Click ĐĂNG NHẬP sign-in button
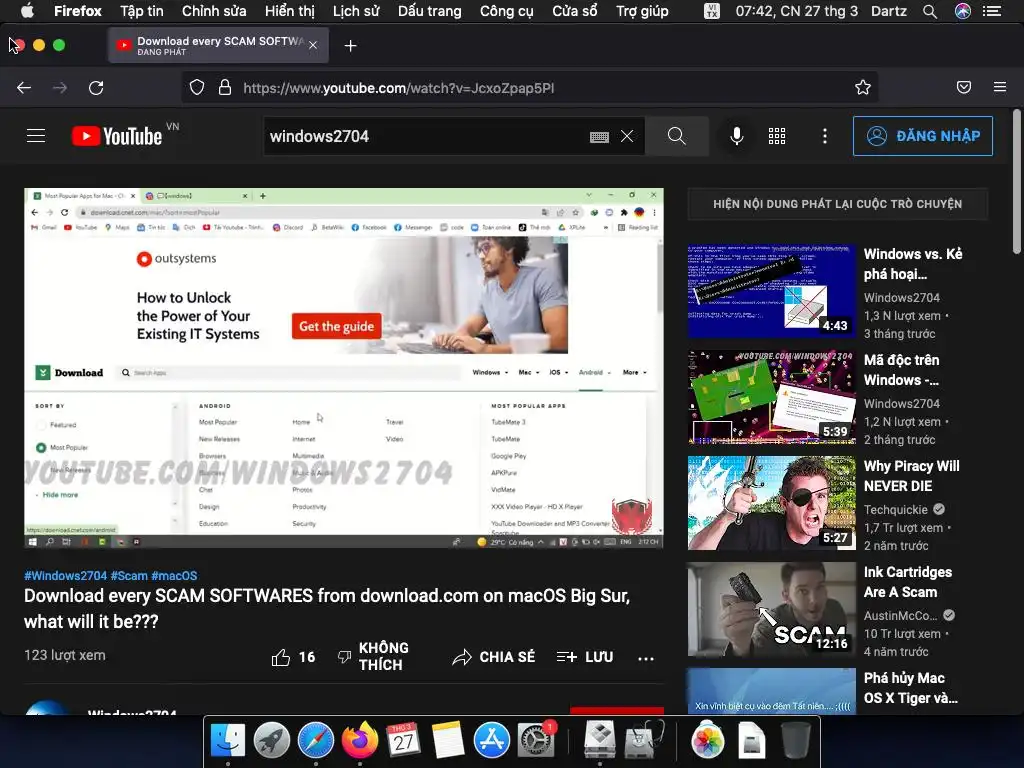The image size is (1024, 768). [x=923, y=136]
